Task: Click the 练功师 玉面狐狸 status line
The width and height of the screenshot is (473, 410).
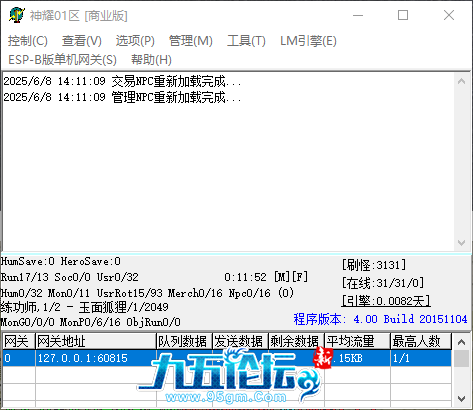Action: [x=85, y=307]
